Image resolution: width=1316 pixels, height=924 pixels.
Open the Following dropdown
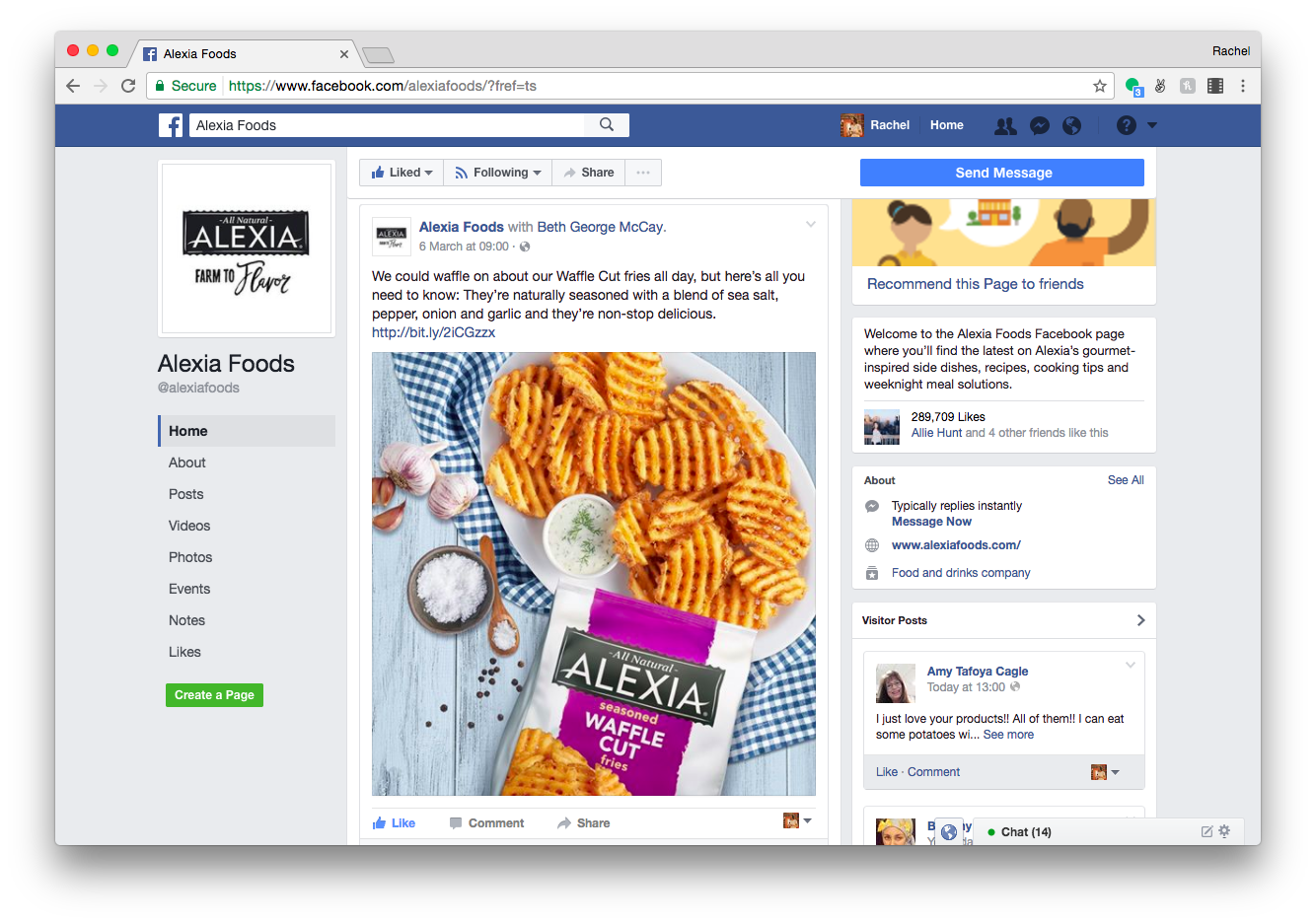[497, 173]
